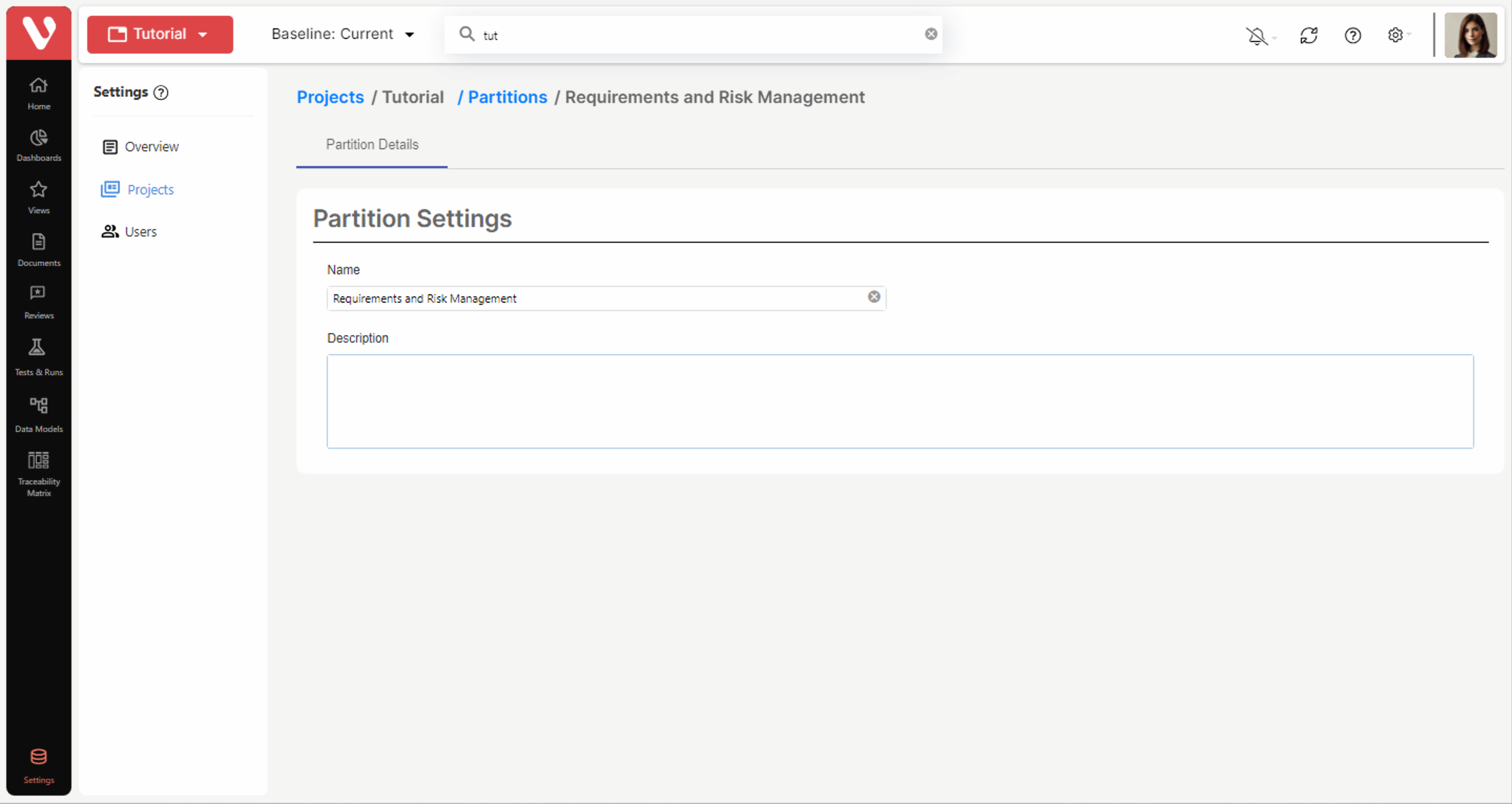1512x804 pixels.
Task: Select the Partition Details tab
Action: (x=371, y=145)
